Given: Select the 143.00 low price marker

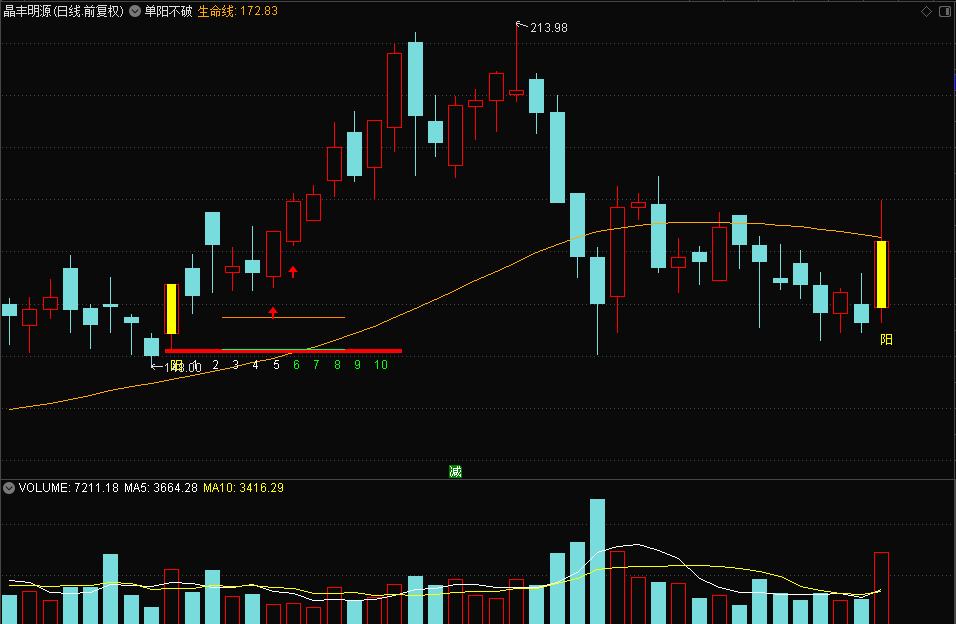Looking at the screenshot, I should (176, 367).
